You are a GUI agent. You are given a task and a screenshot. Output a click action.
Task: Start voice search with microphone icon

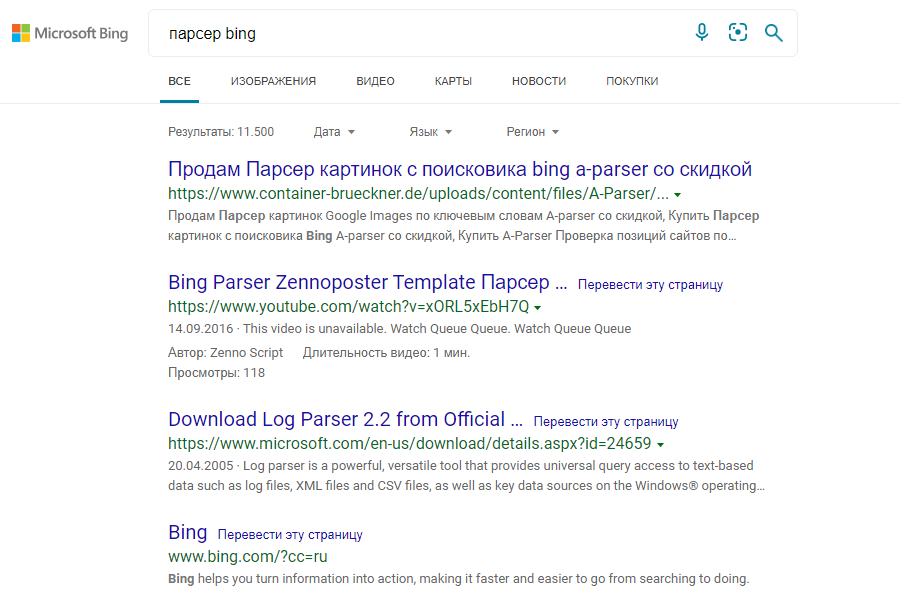[701, 33]
